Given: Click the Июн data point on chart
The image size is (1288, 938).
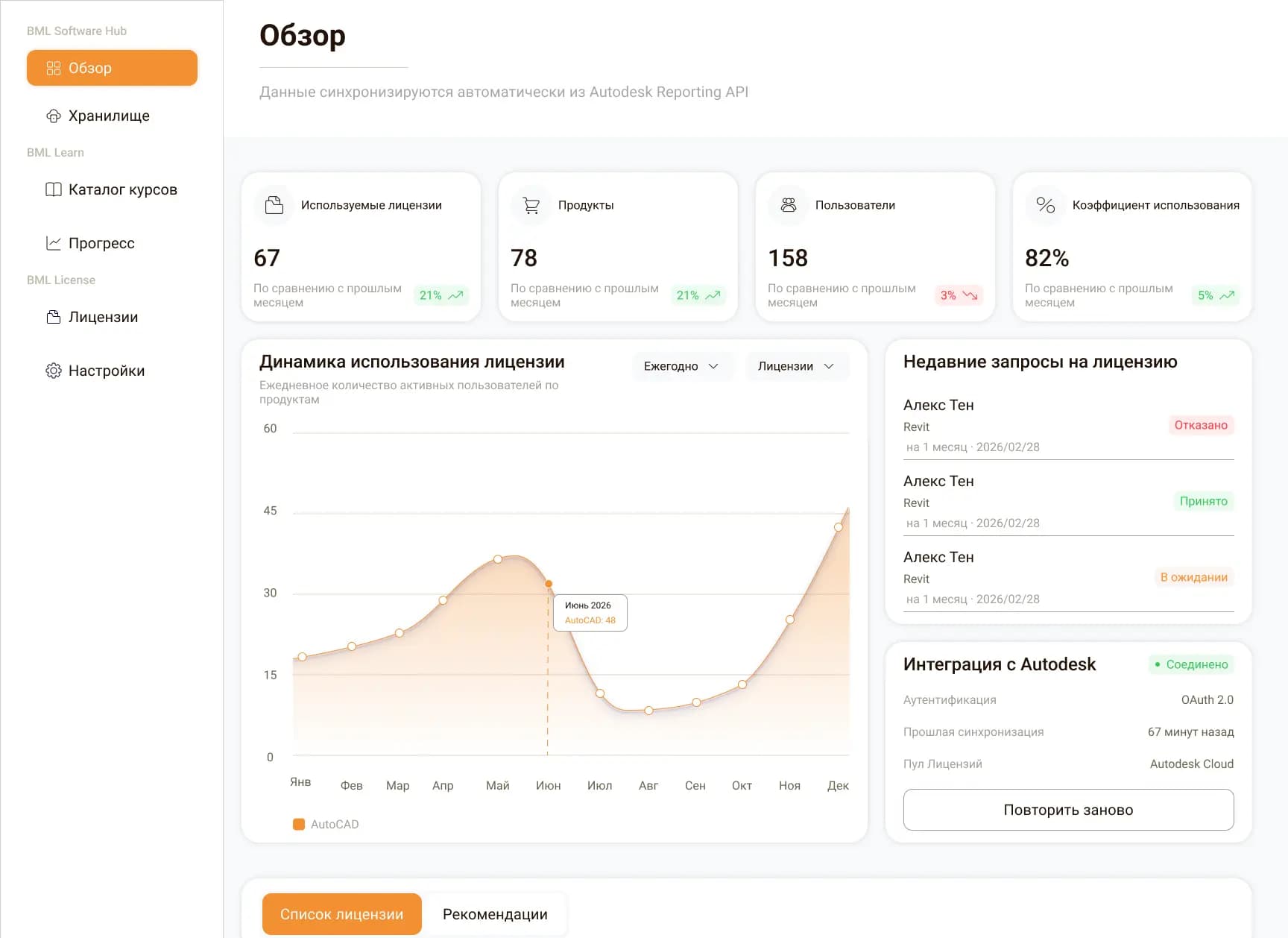Looking at the screenshot, I should pos(549,584).
